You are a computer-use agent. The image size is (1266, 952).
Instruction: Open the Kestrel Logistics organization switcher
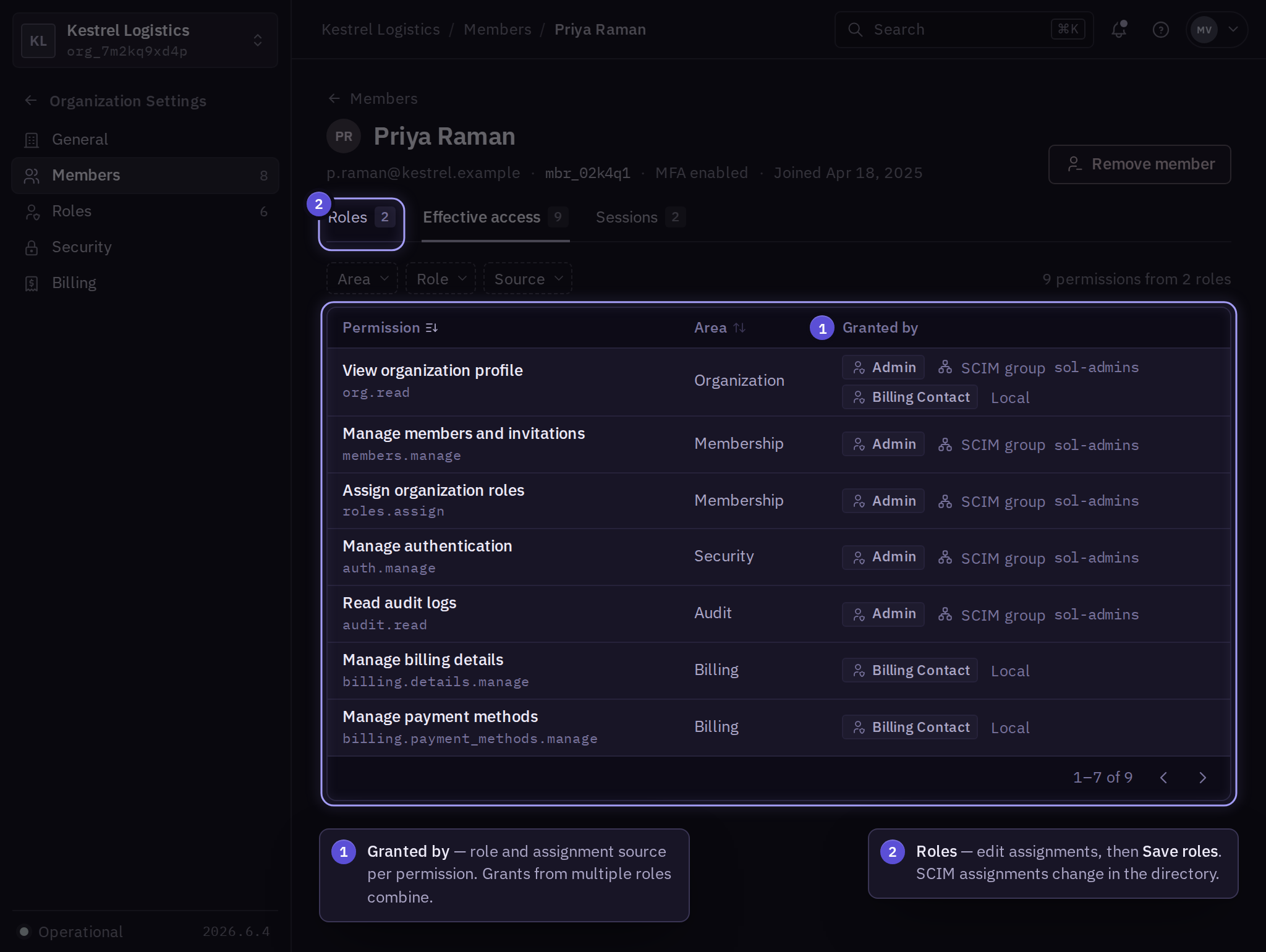pyautogui.click(x=145, y=40)
